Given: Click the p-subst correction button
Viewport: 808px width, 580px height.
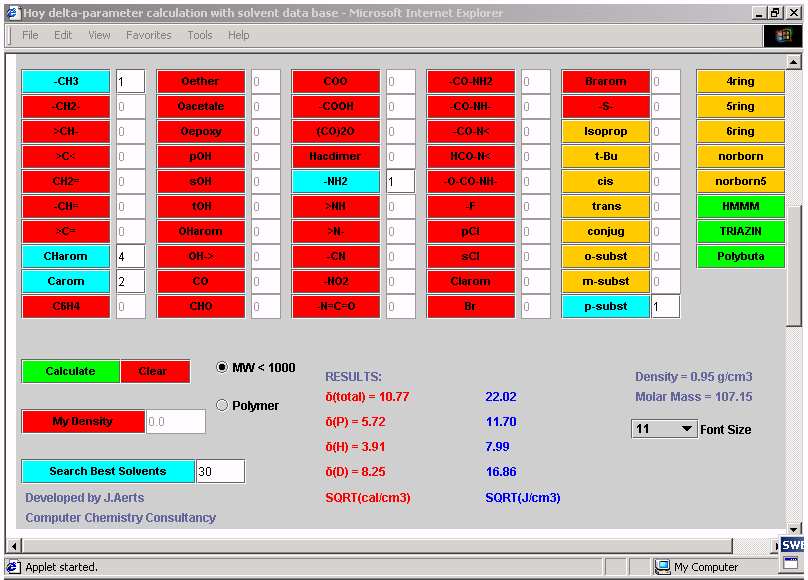Looking at the screenshot, I should [605, 306].
